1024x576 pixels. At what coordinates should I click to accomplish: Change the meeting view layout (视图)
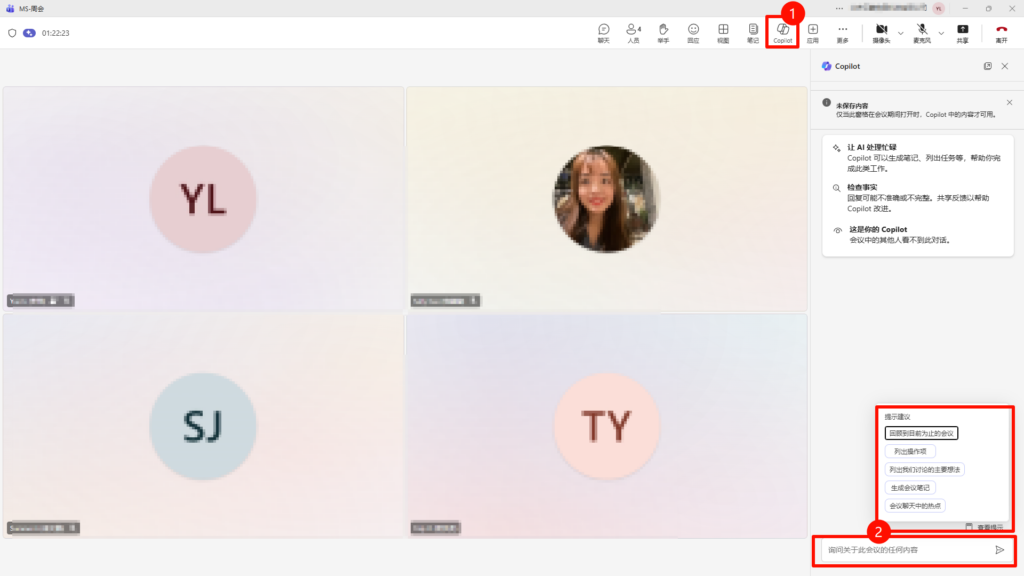pos(723,32)
